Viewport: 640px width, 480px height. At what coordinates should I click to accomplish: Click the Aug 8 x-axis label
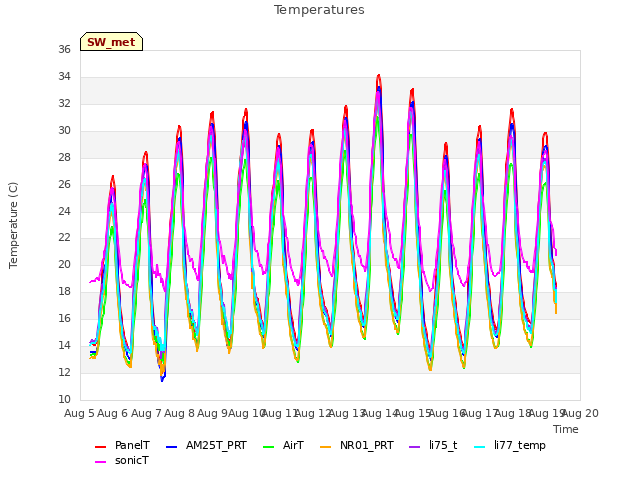pos(179,413)
